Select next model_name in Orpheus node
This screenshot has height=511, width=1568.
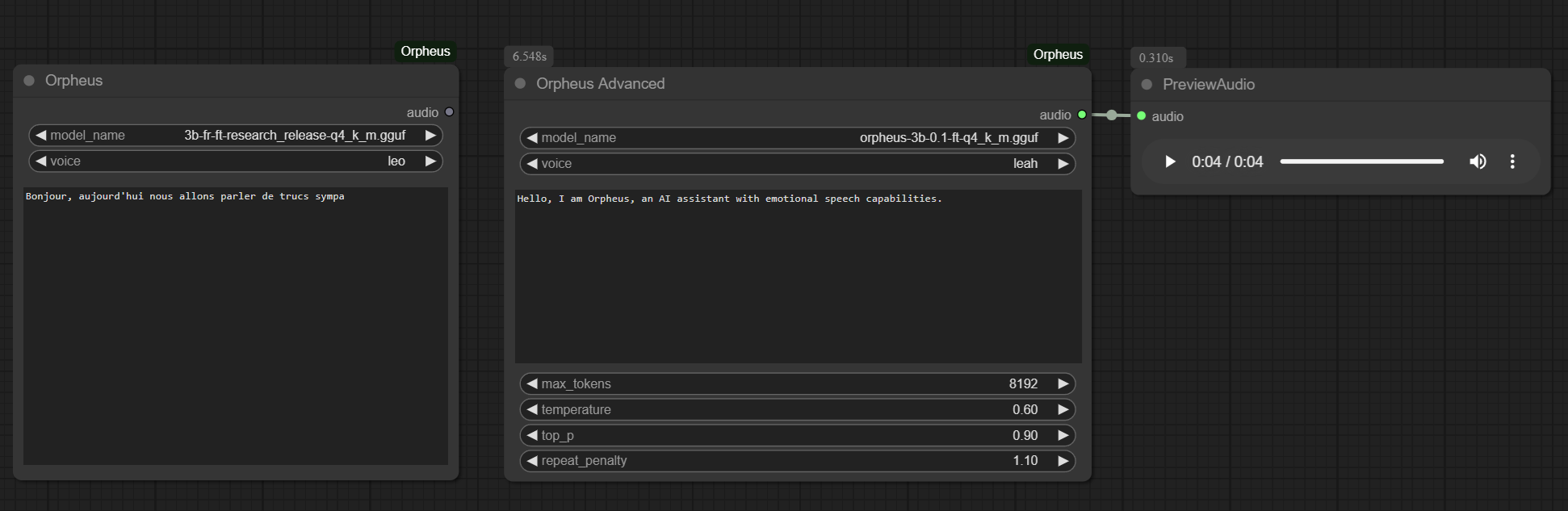point(430,136)
